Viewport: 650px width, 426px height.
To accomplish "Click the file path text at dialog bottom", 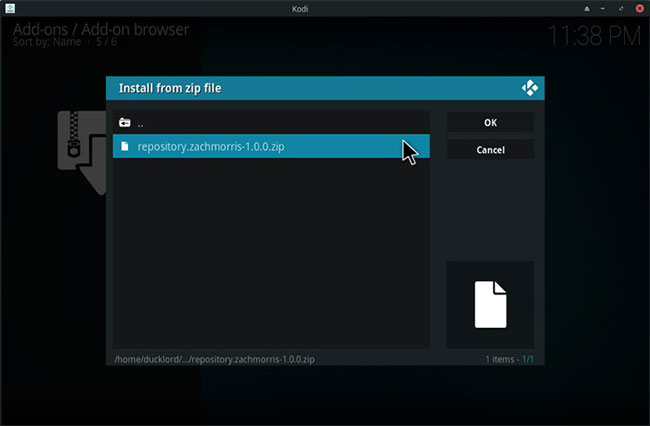I will [214, 359].
